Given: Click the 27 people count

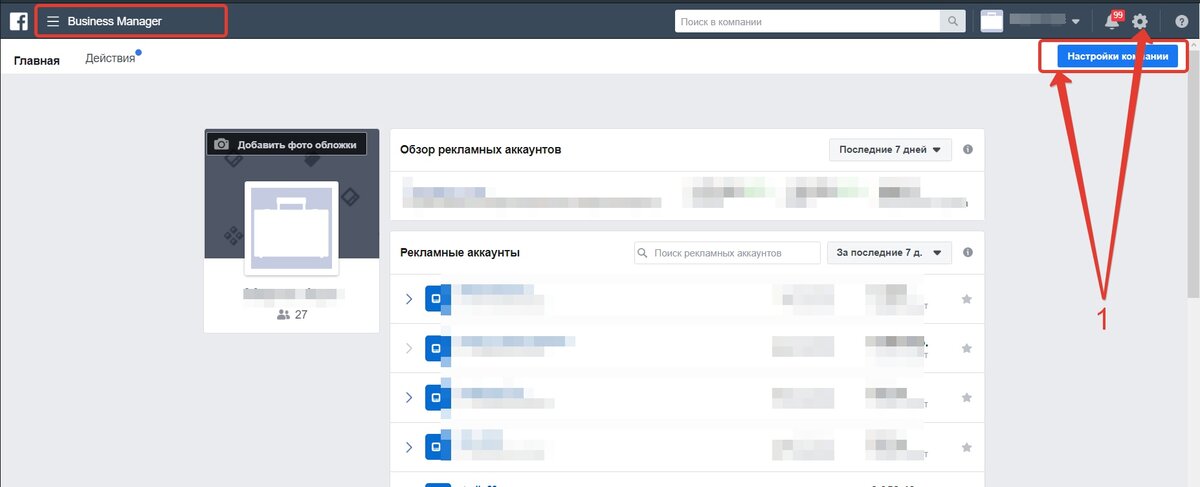Looking at the screenshot, I should (301, 314).
